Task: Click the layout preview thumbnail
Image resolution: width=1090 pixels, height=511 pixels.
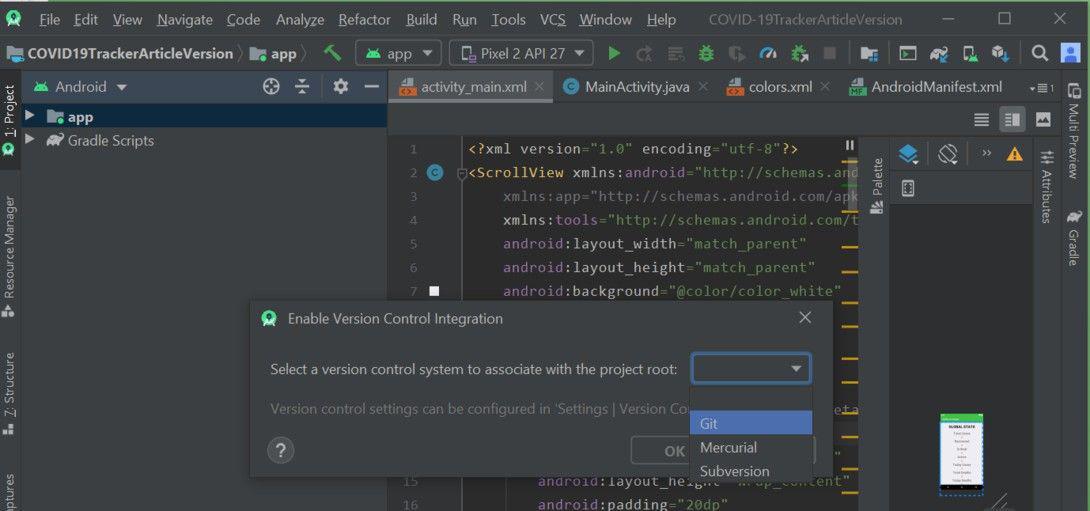Action: (x=962, y=455)
